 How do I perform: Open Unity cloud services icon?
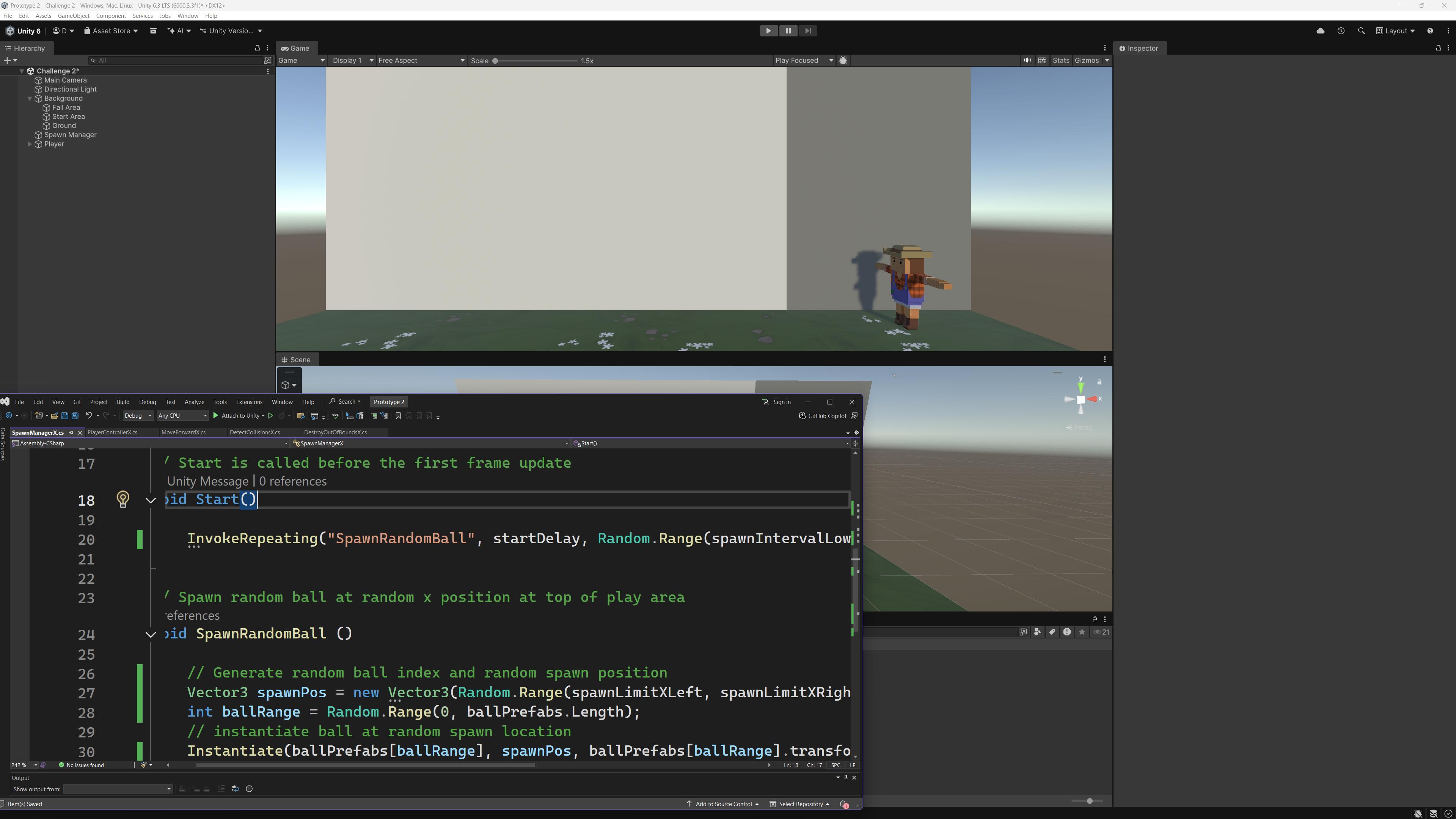(x=1320, y=31)
